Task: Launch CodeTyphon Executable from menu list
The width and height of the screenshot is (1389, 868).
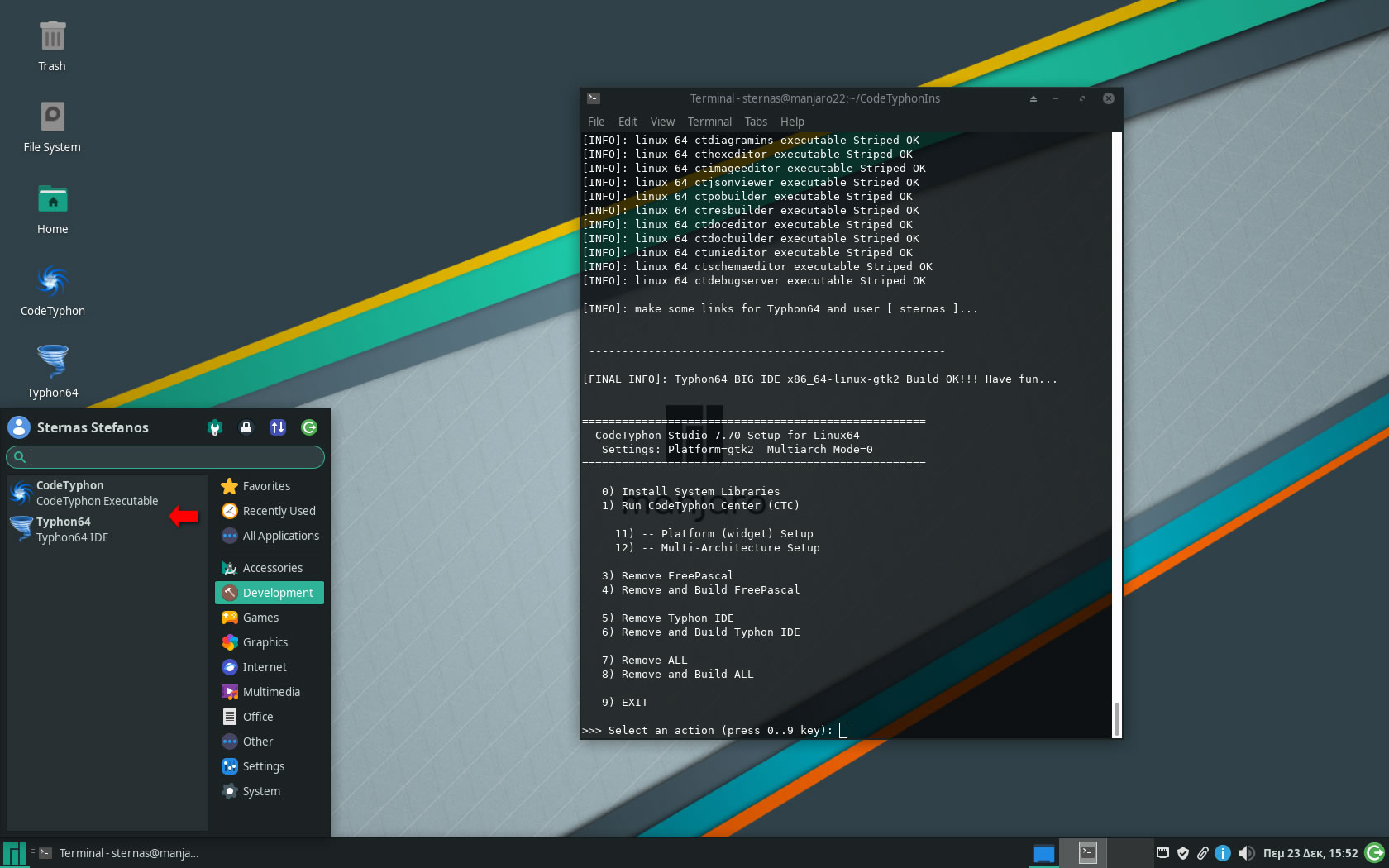Action: 106,493
